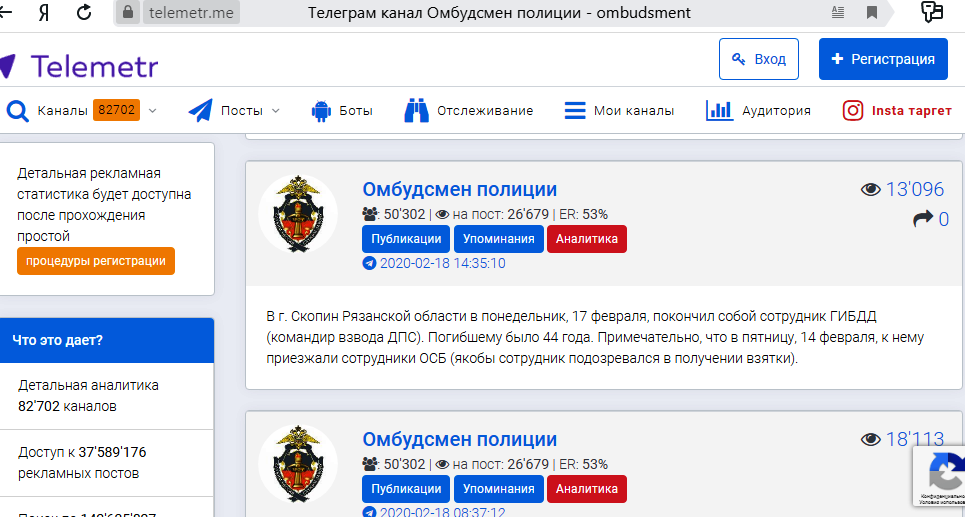The height and width of the screenshot is (517, 965).
Task: Click the paper plane Посты icon
Action: pos(200,110)
